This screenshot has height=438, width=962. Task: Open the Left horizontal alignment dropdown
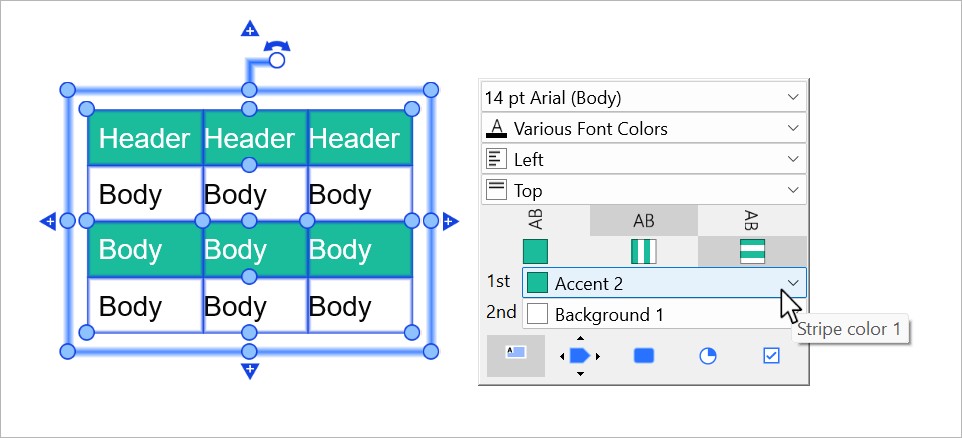tap(643, 159)
